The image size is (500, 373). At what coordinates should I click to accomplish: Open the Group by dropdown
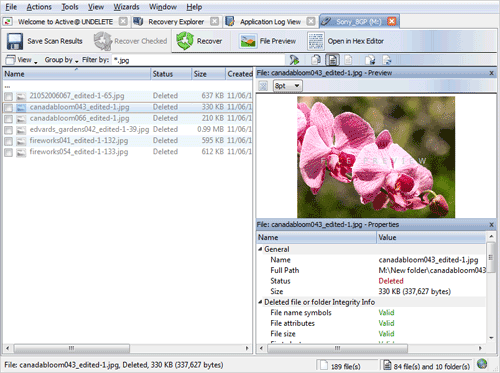click(x=61, y=60)
